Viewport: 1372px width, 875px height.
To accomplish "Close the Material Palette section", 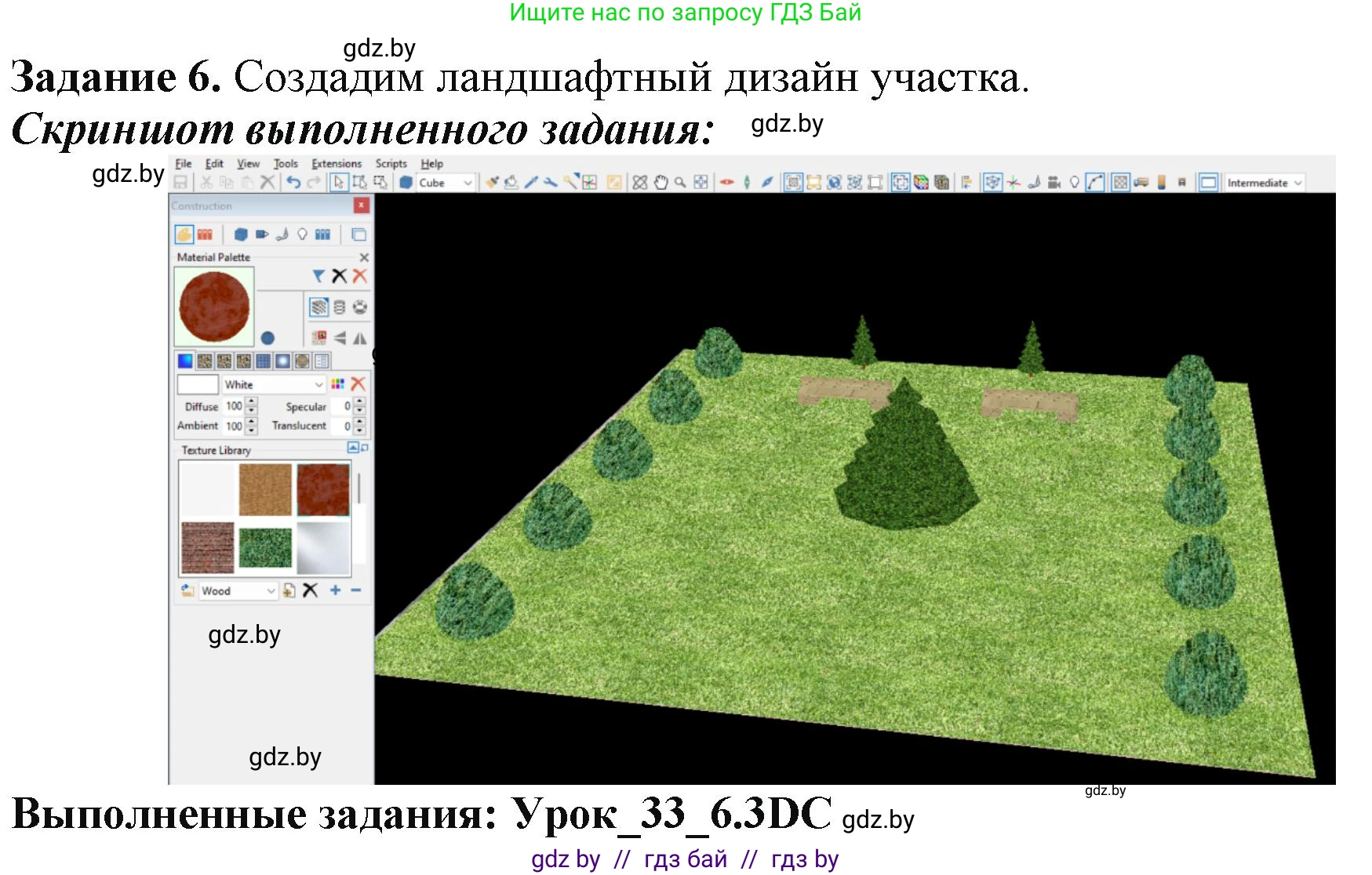I will [x=364, y=257].
